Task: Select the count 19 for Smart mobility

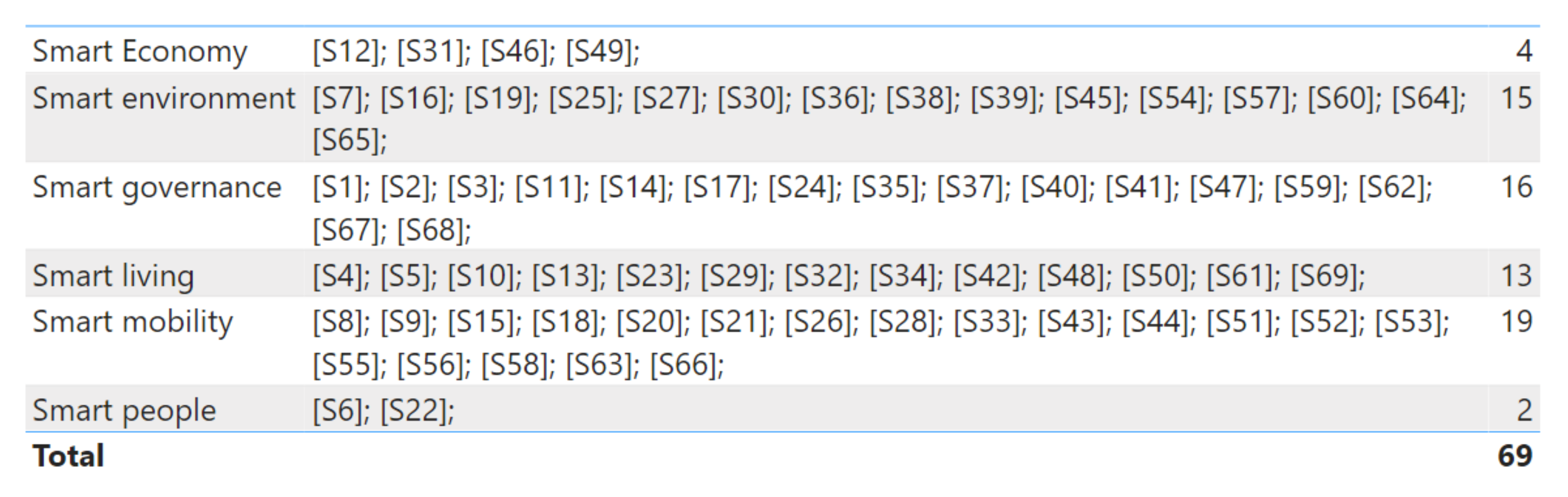Action: tap(1516, 322)
